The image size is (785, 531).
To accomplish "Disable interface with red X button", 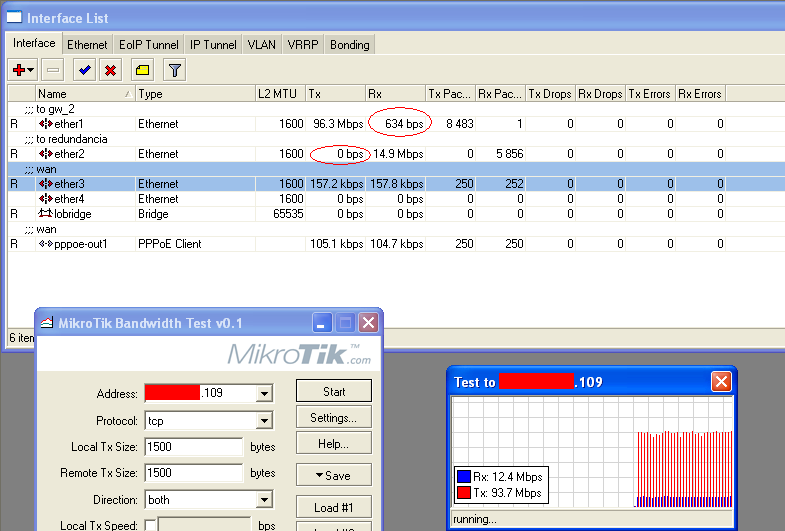I will 111,70.
